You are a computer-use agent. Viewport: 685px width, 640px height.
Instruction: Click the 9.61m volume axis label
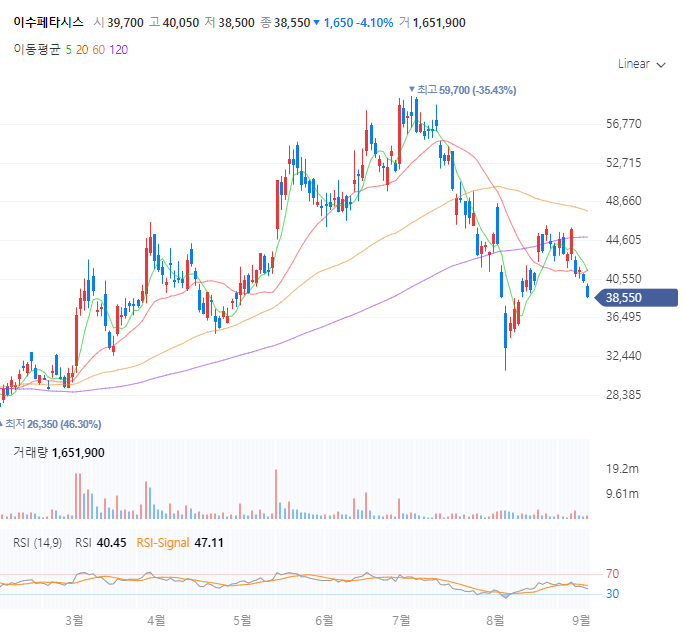[x=622, y=494]
